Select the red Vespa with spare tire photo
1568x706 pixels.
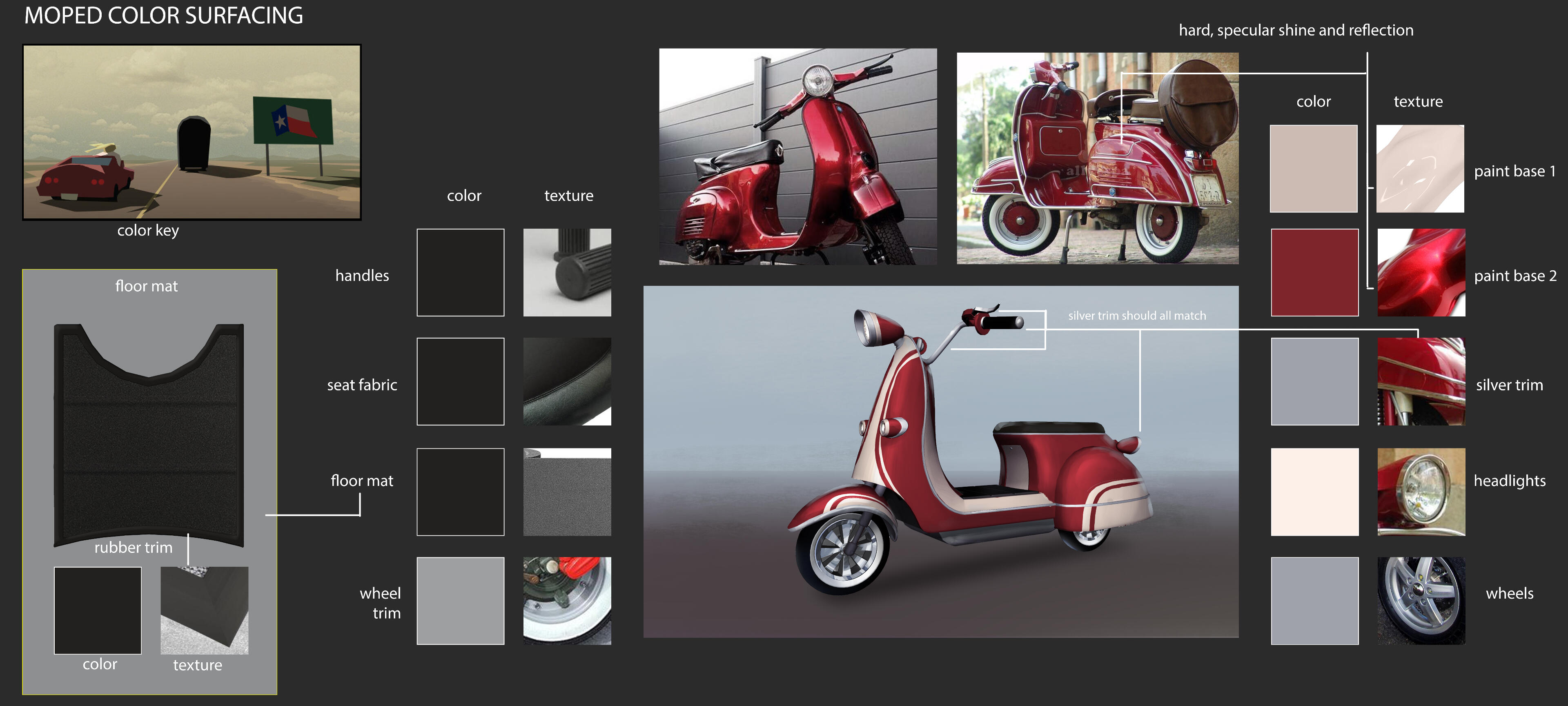(x=1097, y=158)
